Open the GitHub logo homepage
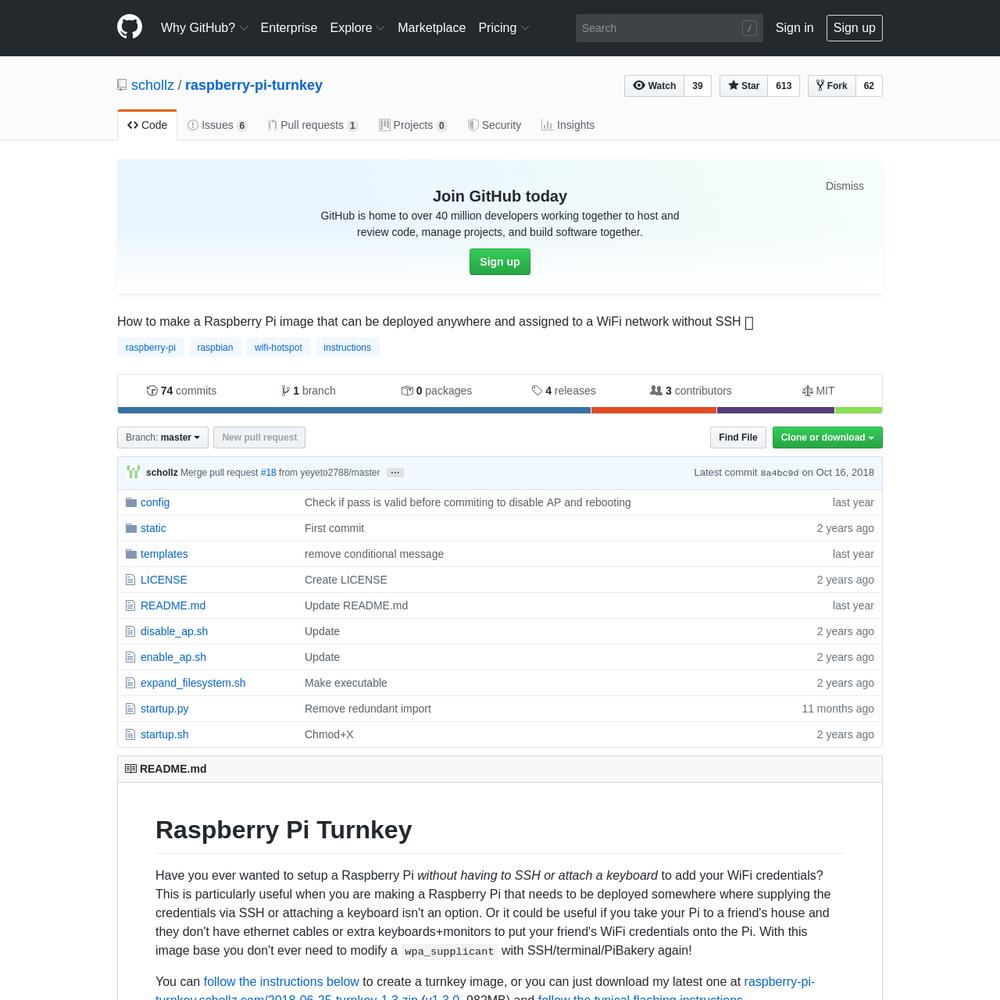The image size is (1000, 1000). 129,27
